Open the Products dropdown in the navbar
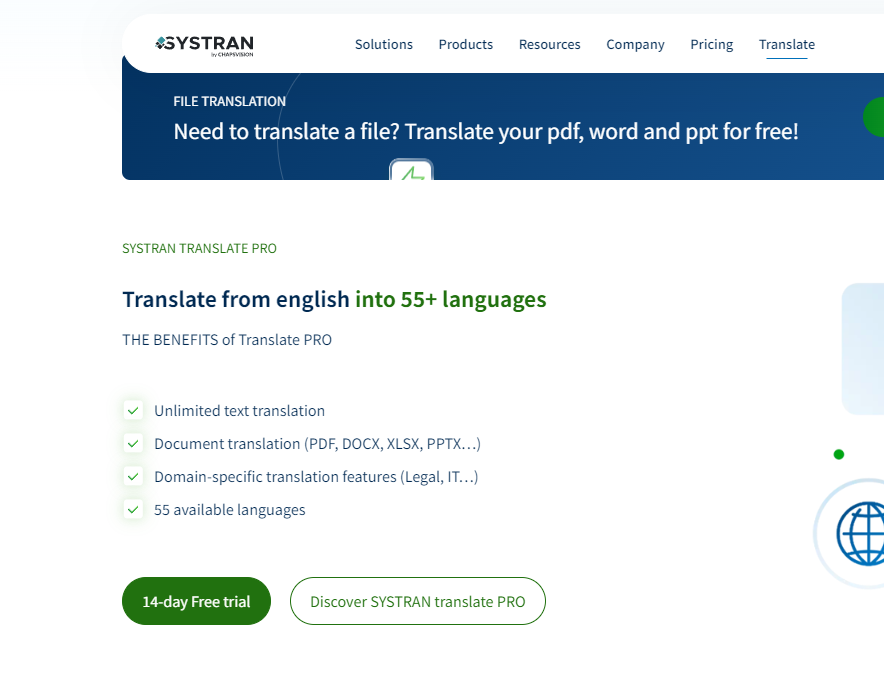The image size is (884, 683). 466,44
